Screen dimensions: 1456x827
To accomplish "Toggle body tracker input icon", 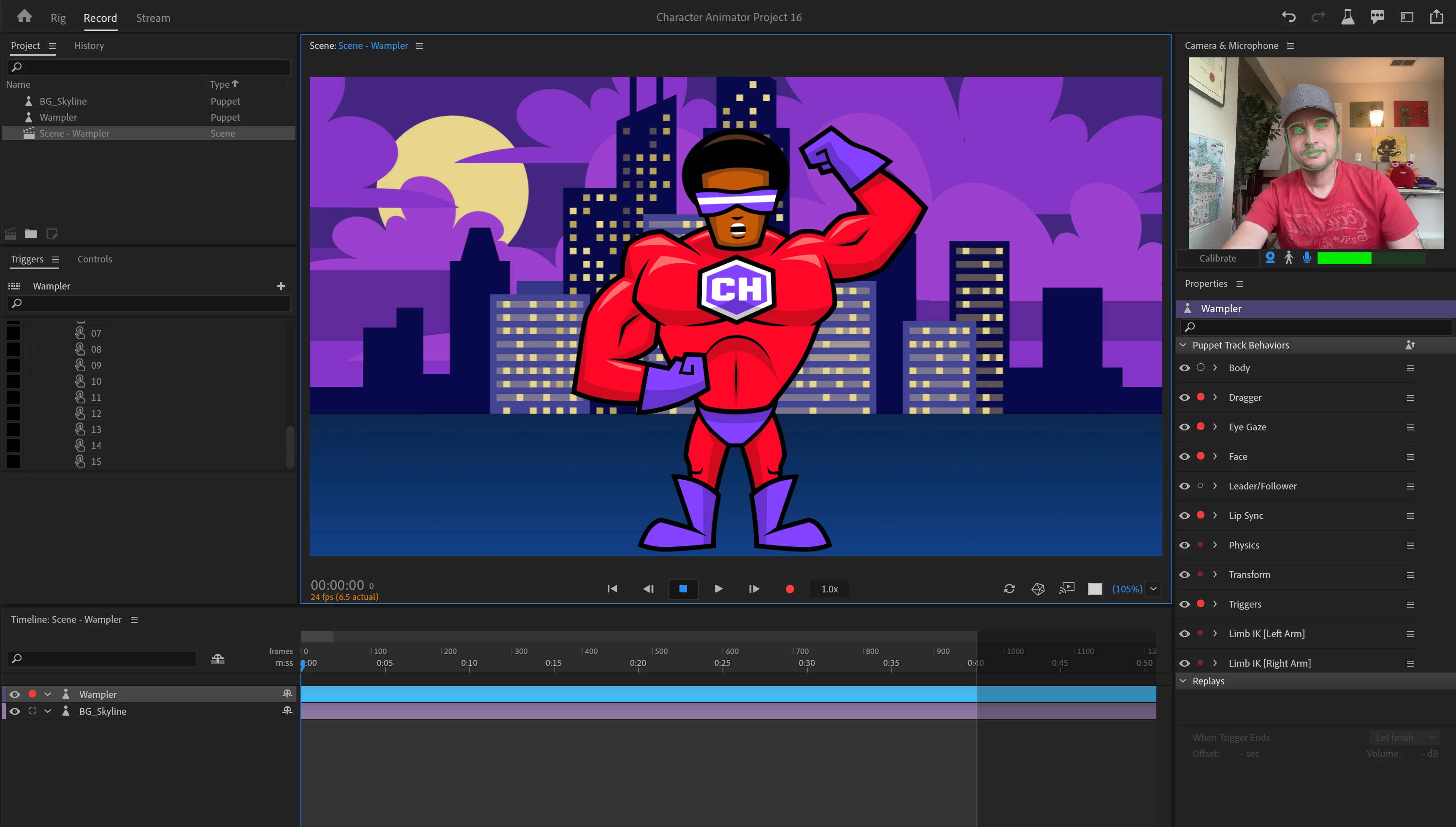I will [1288, 258].
